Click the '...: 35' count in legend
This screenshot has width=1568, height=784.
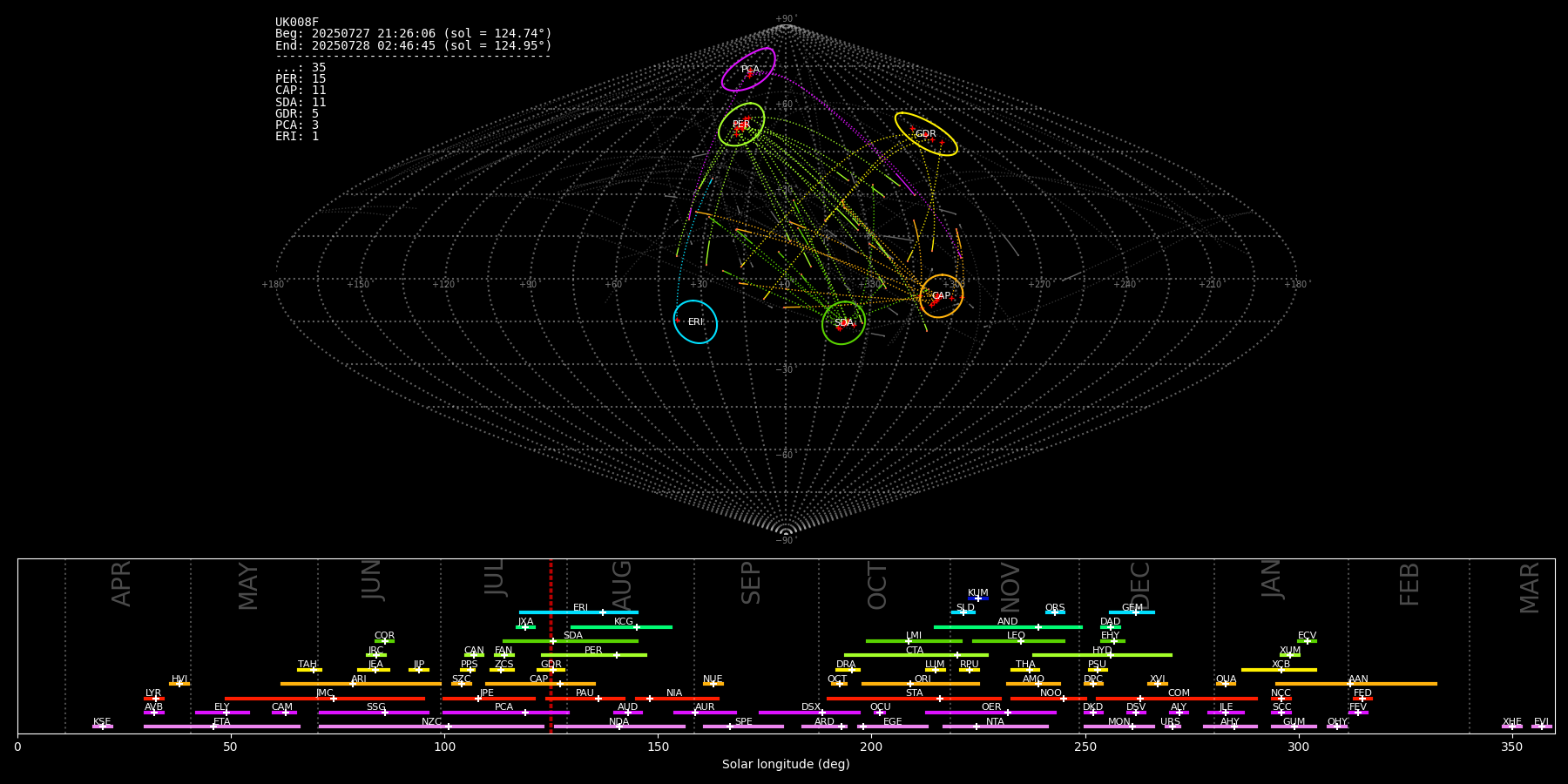(x=301, y=68)
